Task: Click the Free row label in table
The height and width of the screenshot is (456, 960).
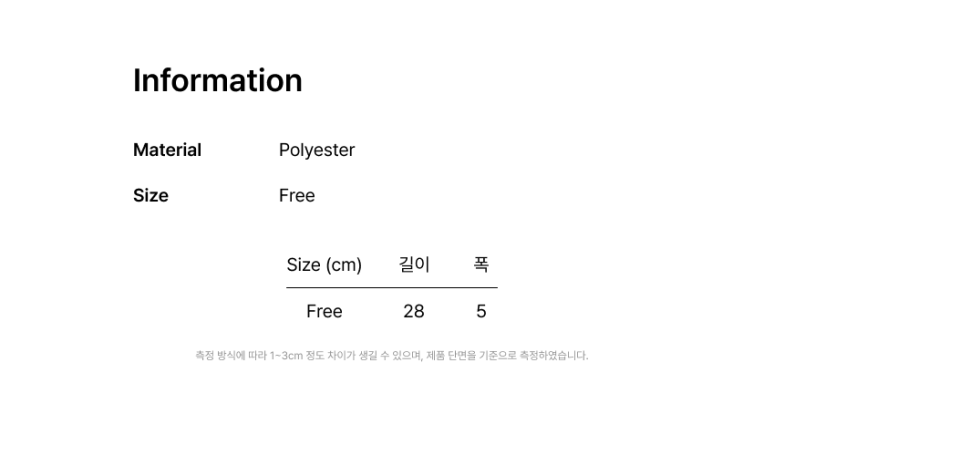Action: [x=324, y=311]
